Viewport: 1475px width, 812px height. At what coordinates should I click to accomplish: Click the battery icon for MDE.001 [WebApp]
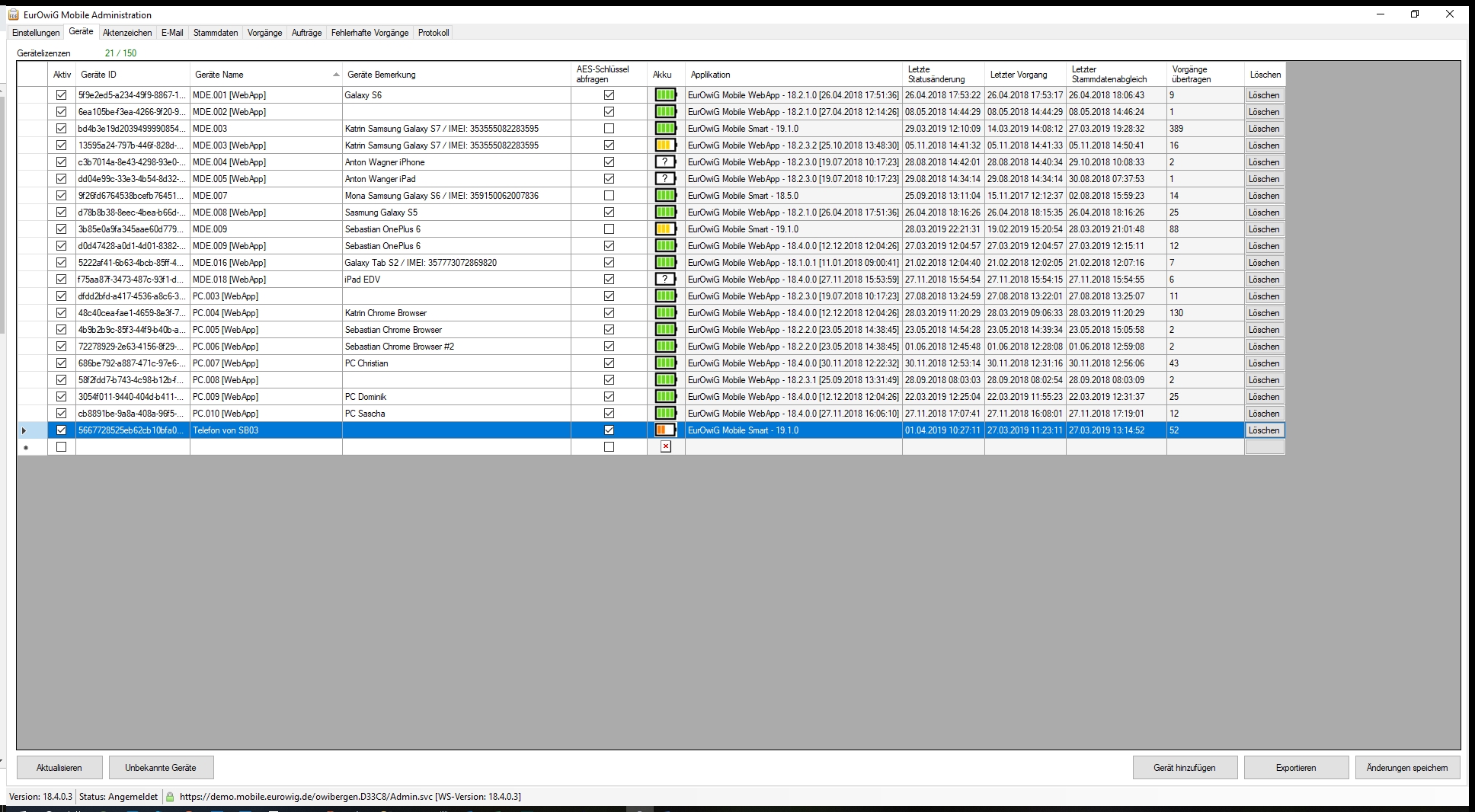click(665, 95)
